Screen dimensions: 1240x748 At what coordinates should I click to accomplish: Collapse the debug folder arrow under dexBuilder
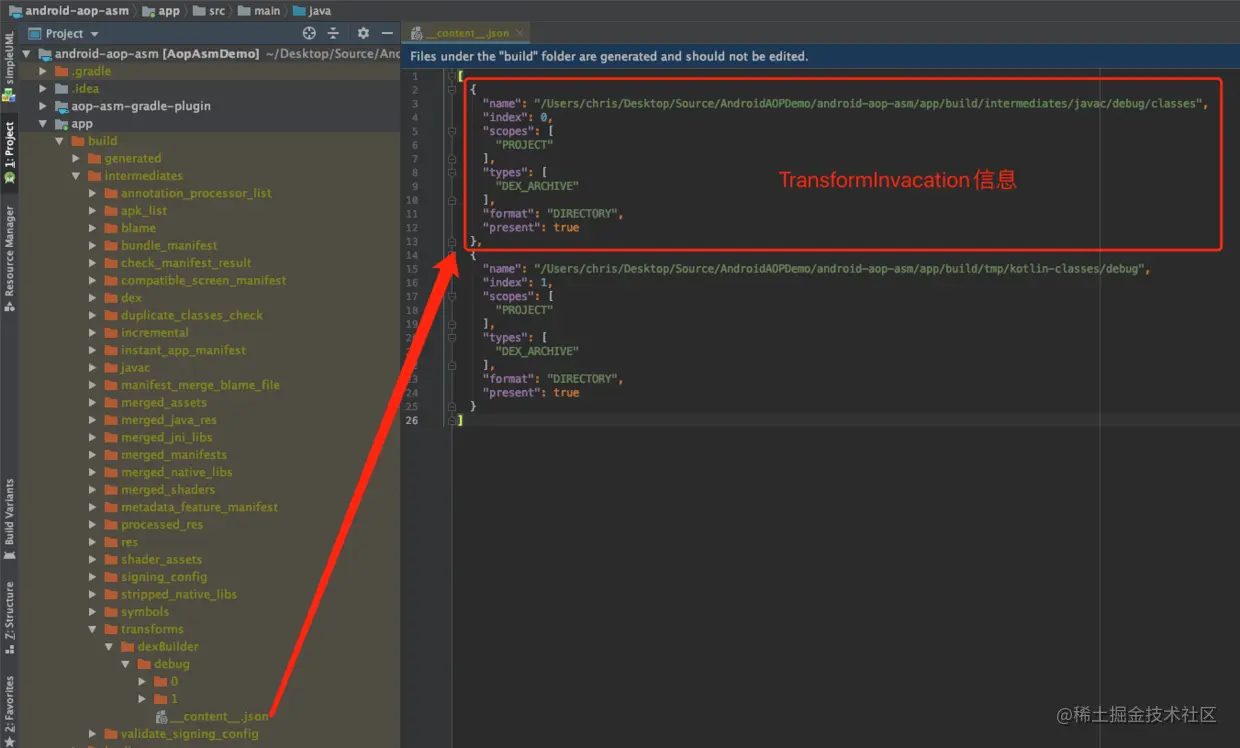pyautogui.click(x=127, y=664)
